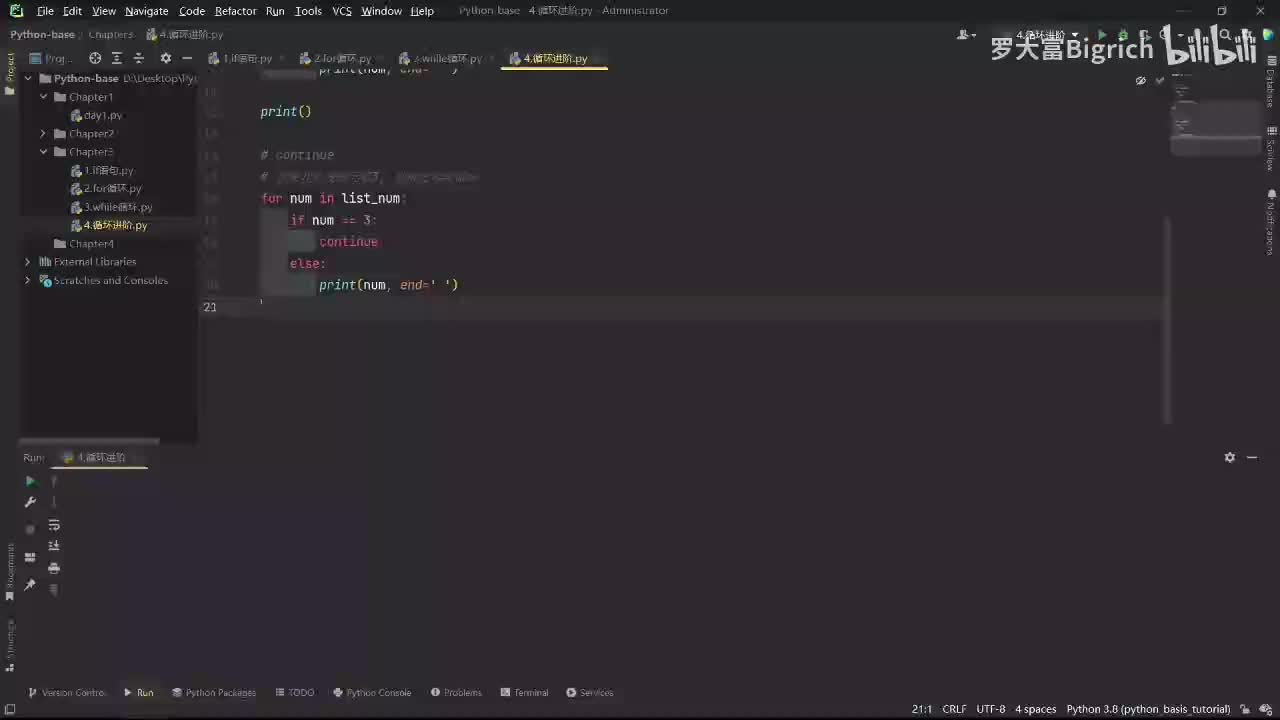Hide the Project panel with minus icon
The height and width of the screenshot is (720, 1280).
187,58
